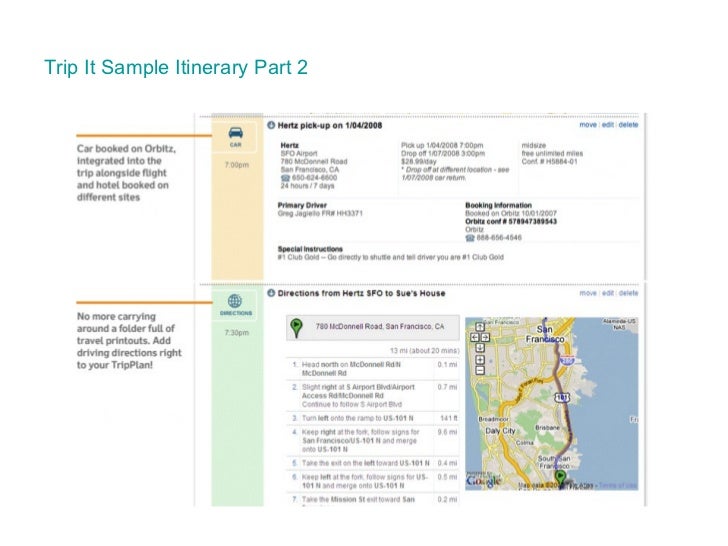Click the Directions globe icon
This screenshot has width=728, height=546.
[x=235, y=301]
